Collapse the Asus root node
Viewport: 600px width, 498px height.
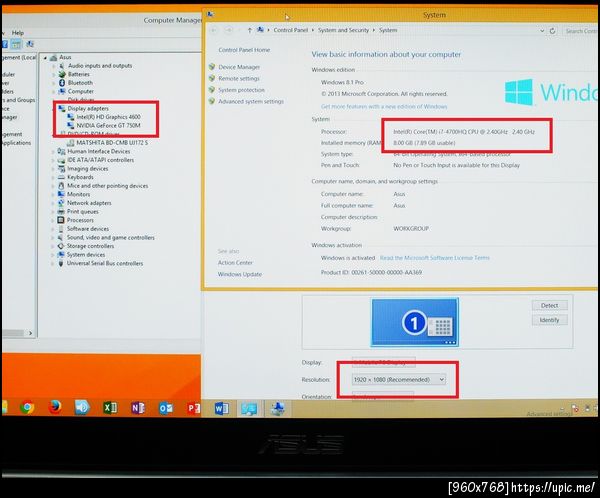pyautogui.click(x=46, y=58)
